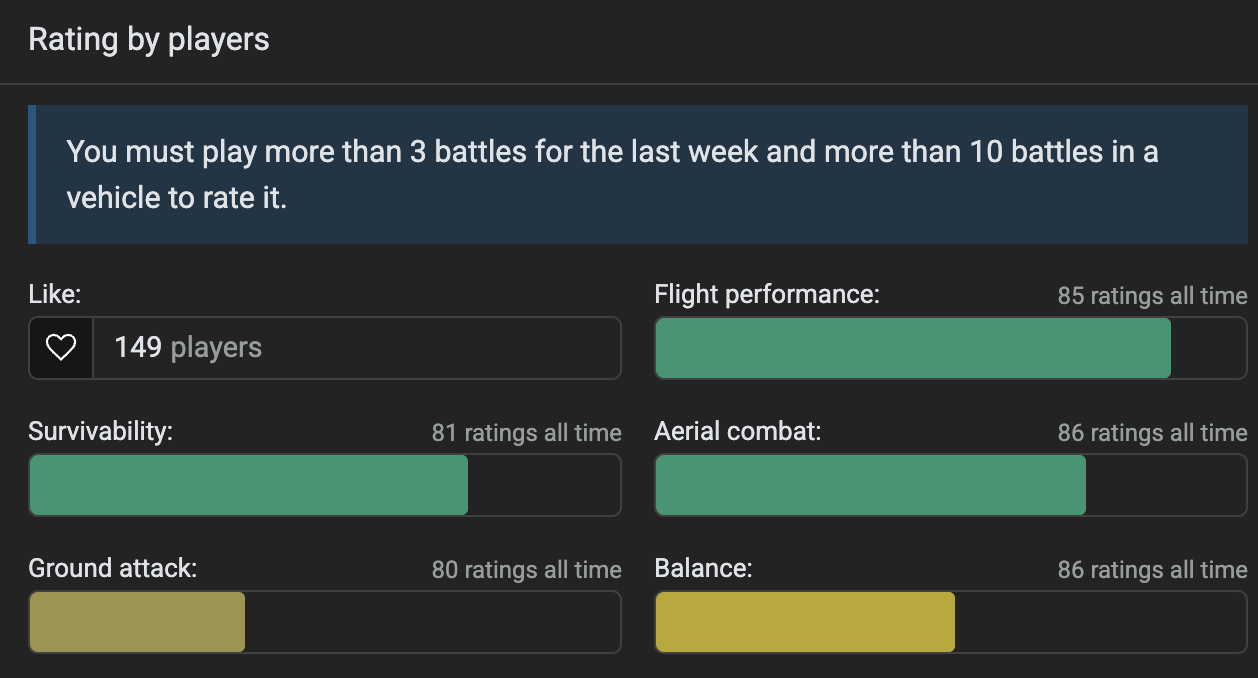
Task: Click the 80 ratings all time text
Action: click(526, 570)
